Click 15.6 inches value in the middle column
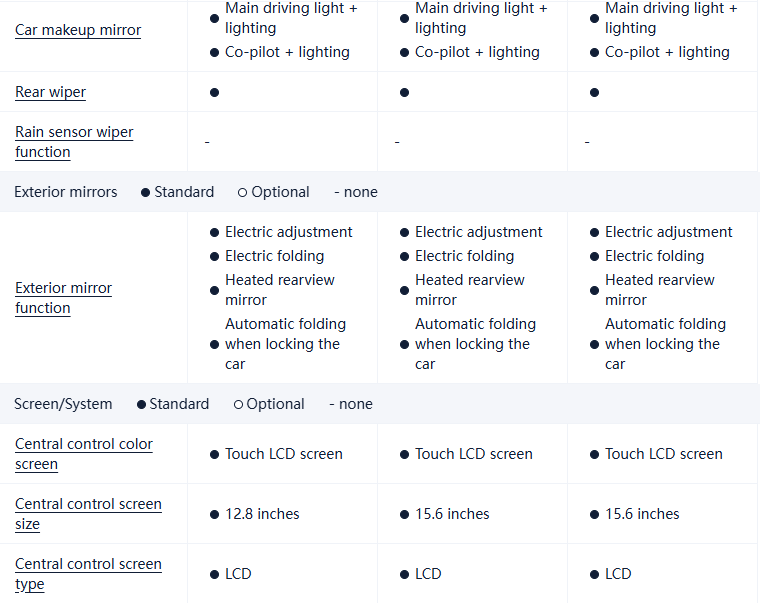 452,514
